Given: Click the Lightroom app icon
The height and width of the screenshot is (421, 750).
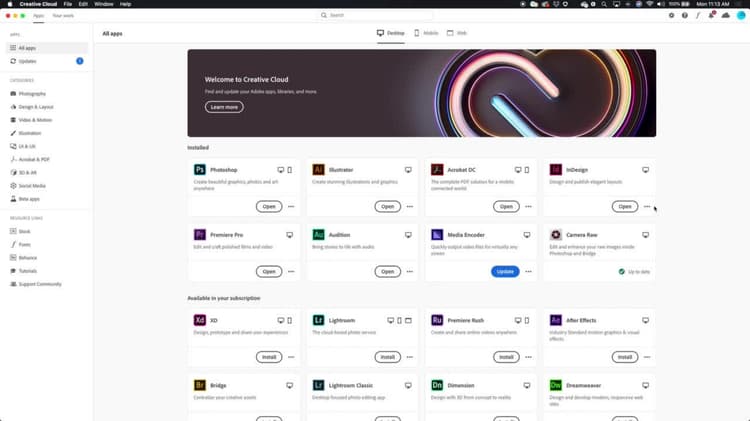Looking at the screenshot, I should click(x=318, y=320).
